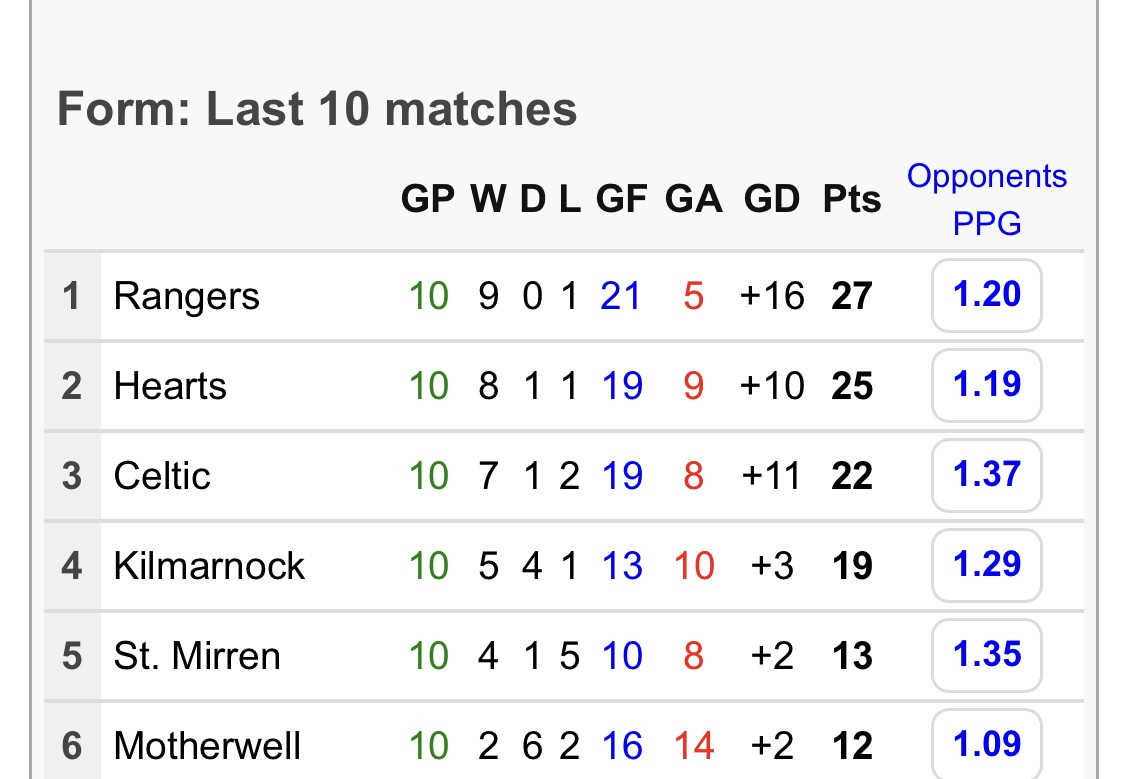Select the Rangers team name
Screen dimensions: 1125x779
[x=187, y=297]
